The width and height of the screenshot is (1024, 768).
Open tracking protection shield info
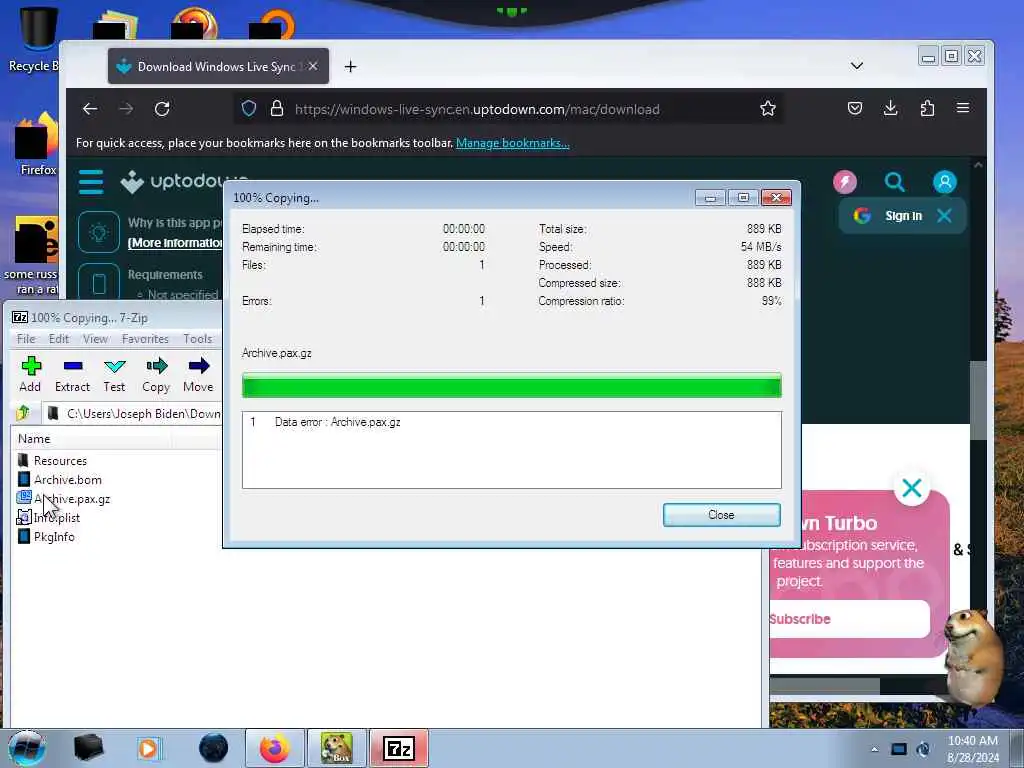pyautogui.click(x=249, y=108)
